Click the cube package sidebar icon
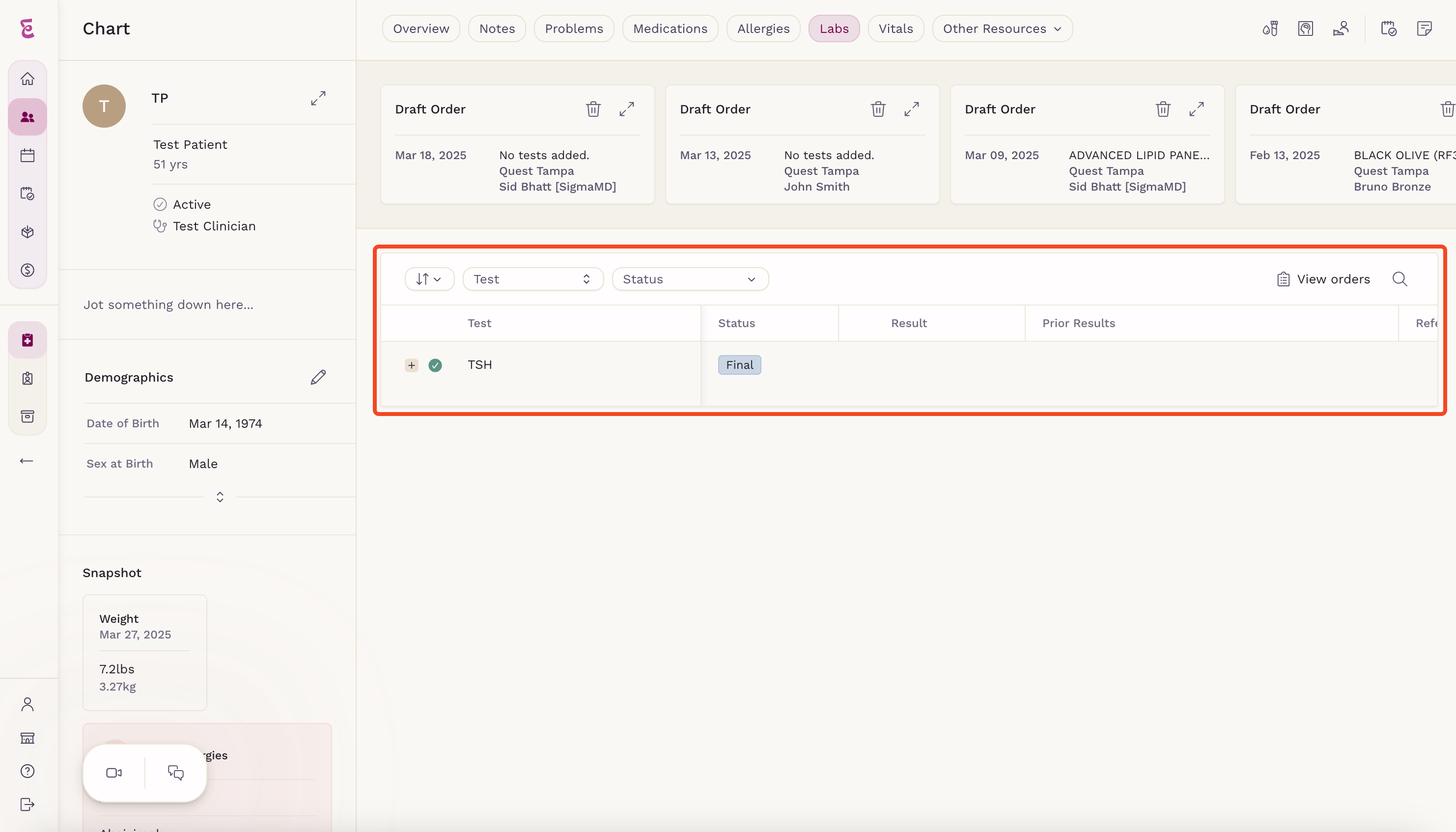 point(28,232)
